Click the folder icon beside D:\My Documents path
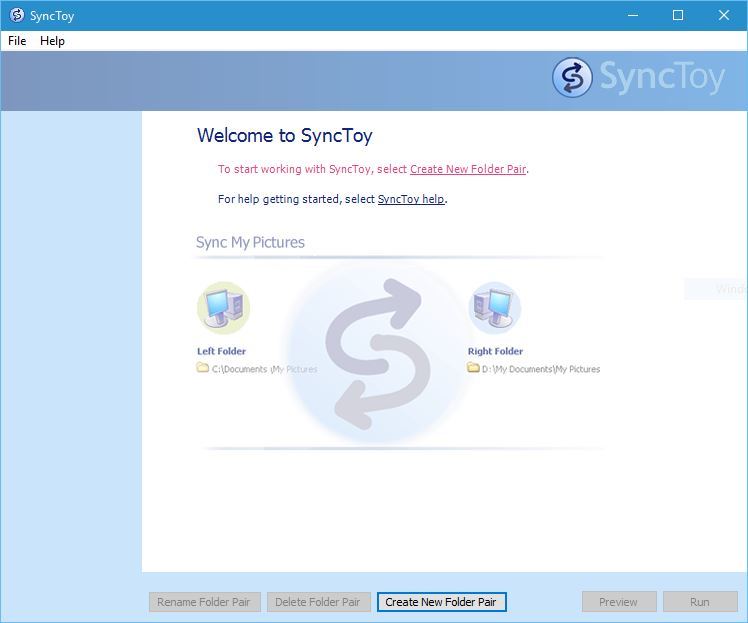 (473, 368)
